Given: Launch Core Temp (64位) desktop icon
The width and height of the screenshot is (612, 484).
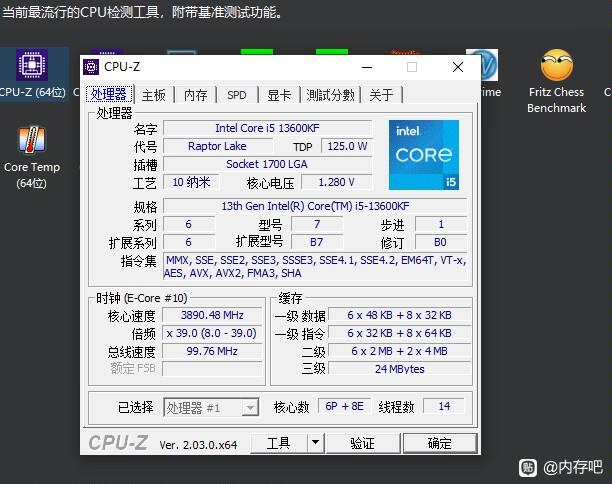Looking at the screenshot, I should point(32,157).
